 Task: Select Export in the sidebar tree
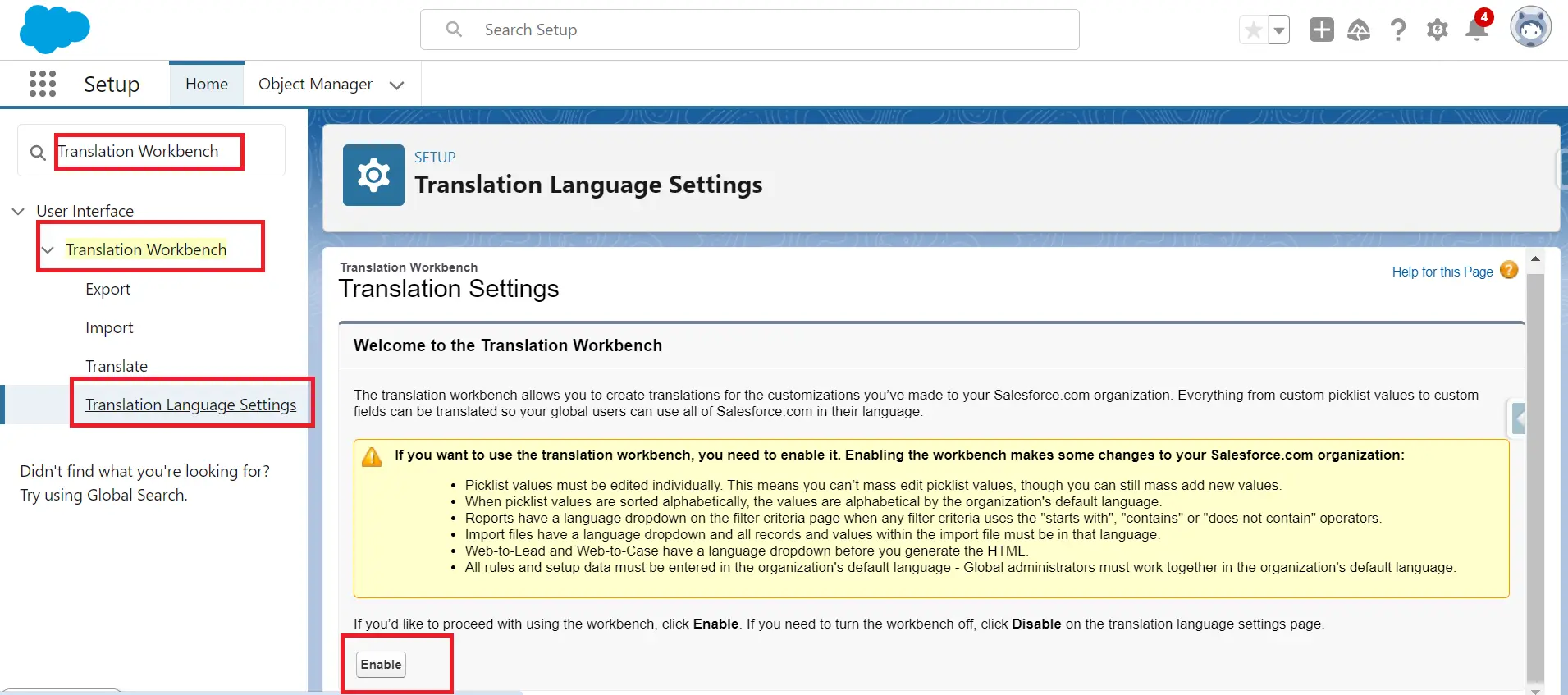107,289
